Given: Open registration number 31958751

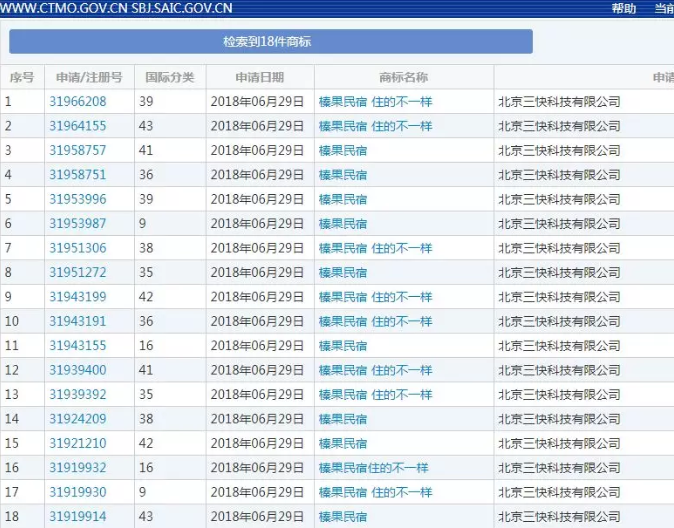Looking at the screenshot, I should pos(77,175).
